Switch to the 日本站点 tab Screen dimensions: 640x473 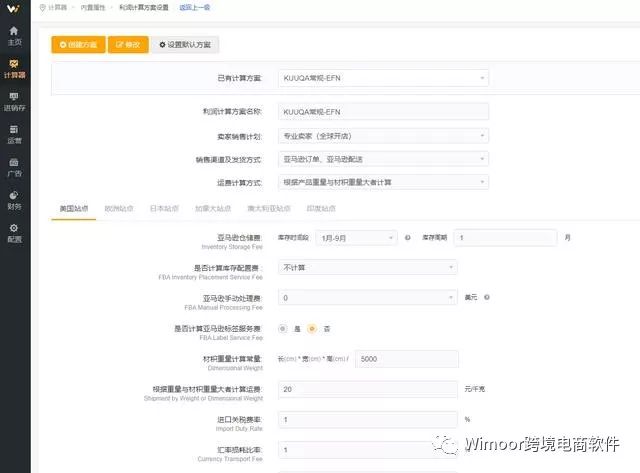[164, 209]
